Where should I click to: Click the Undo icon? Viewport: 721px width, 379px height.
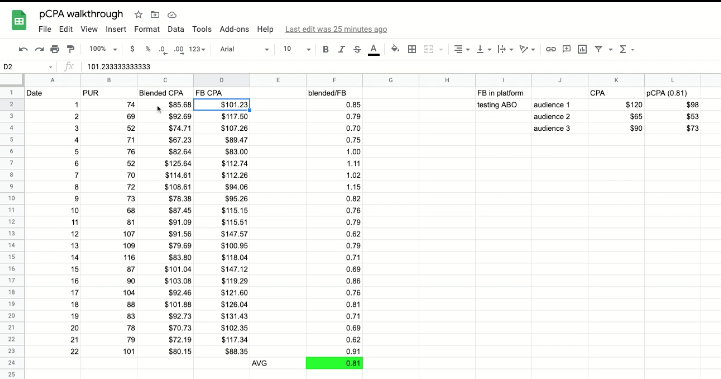click(23, 49)
